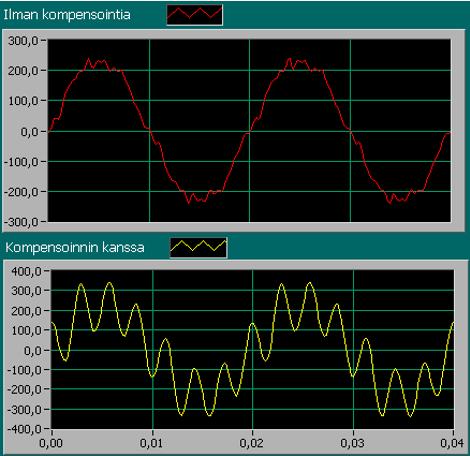Click the 0,04 x-axis end label
The height and width of the screenshot is (456, 470).
point(452,443)
